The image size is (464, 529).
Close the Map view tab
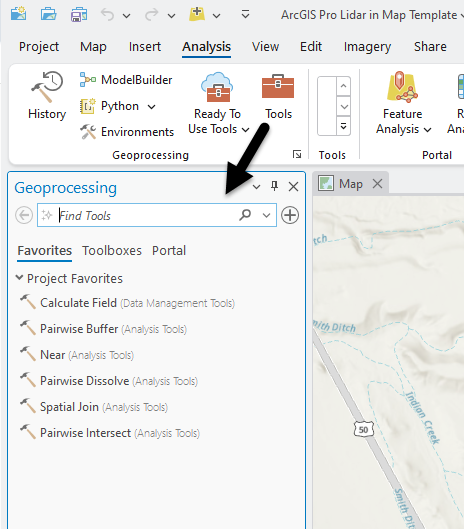tap(377, 184)
